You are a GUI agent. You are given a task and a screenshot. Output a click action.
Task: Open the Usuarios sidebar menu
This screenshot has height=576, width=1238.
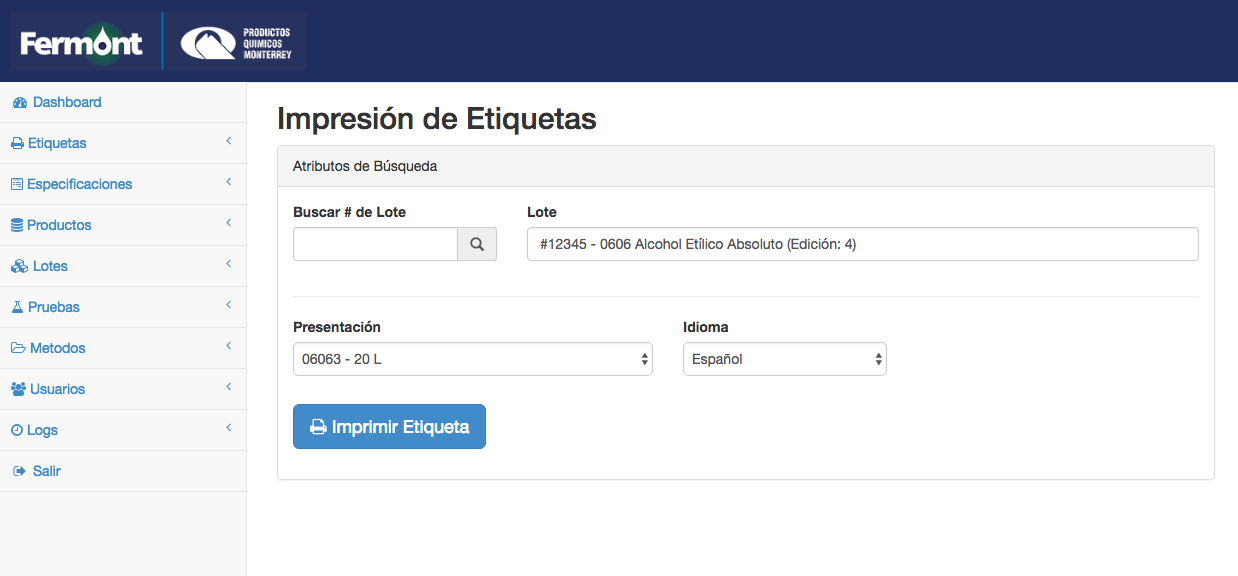pyautogui.click(x=123, y=389)
